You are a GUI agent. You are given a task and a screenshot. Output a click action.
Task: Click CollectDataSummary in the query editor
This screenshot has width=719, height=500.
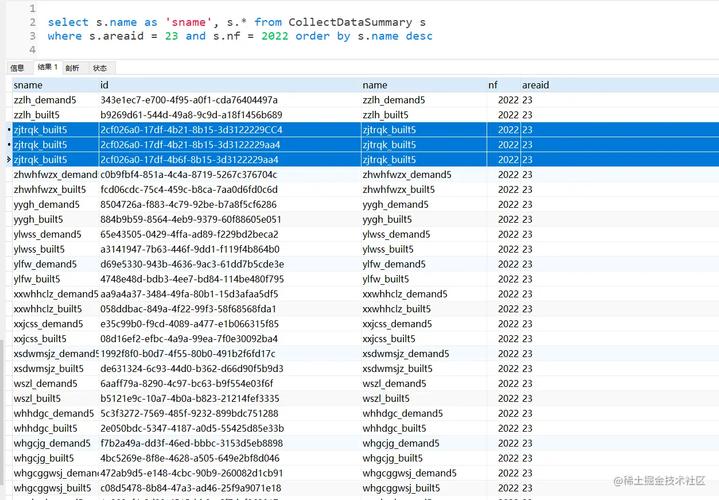click(x=350, y=22)
